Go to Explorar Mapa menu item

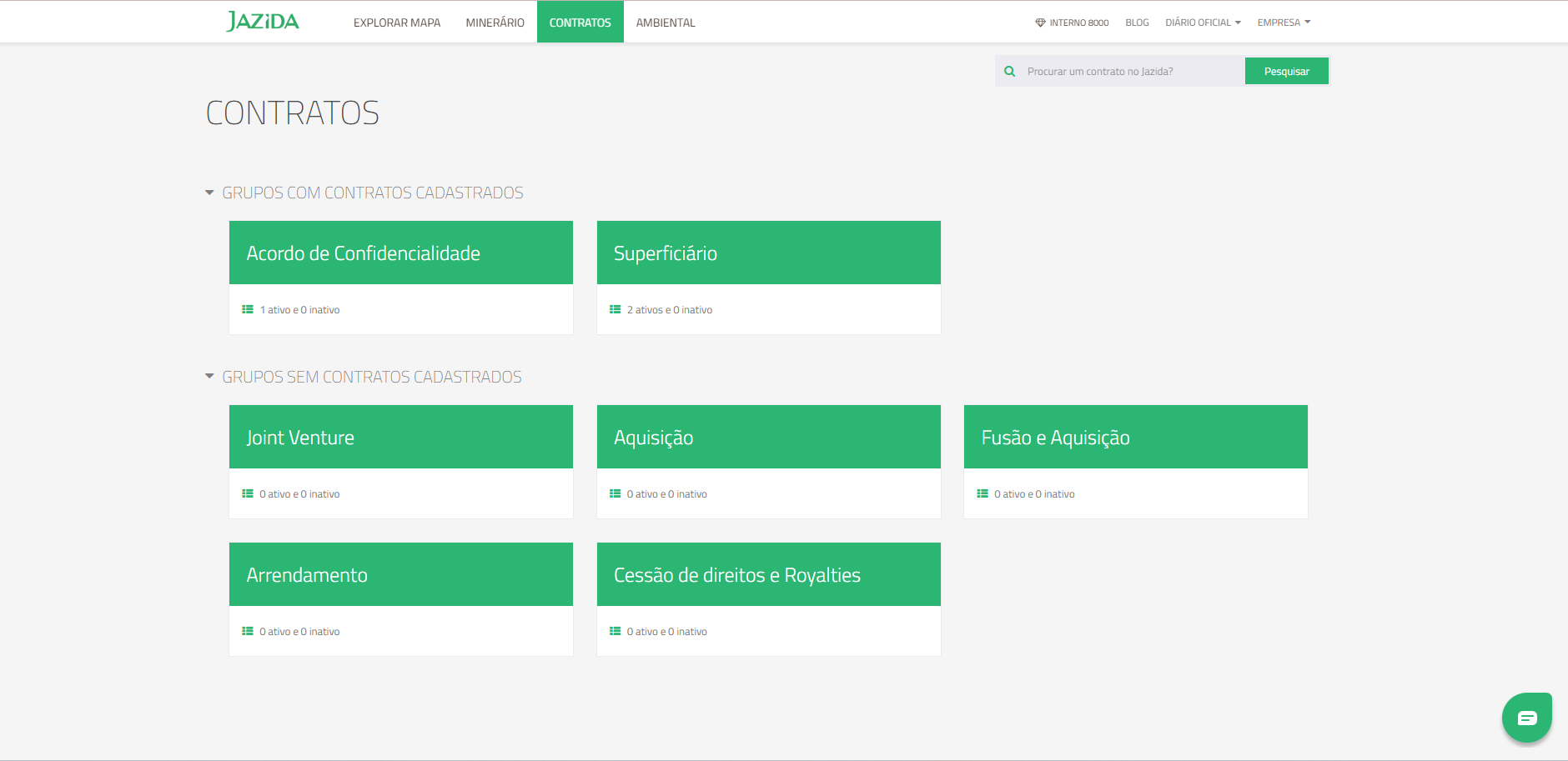[397, 23]
